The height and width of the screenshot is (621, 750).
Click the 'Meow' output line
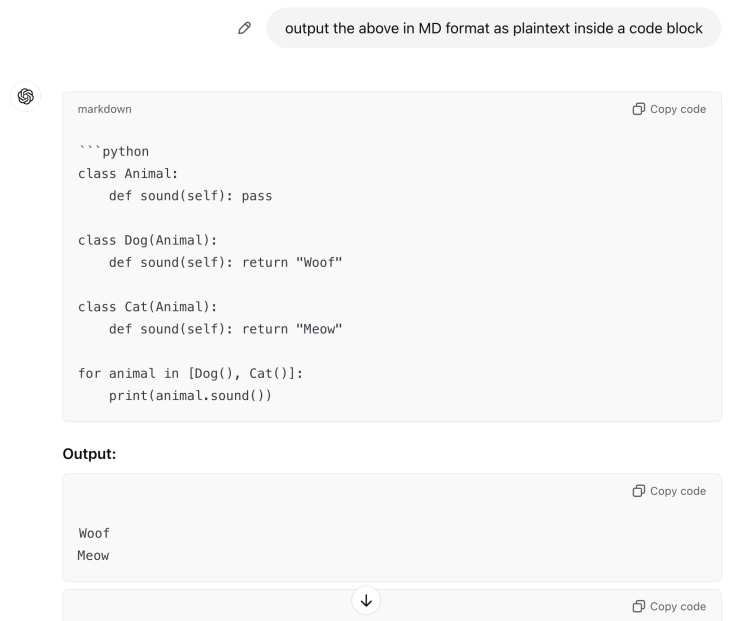[93, 555]
